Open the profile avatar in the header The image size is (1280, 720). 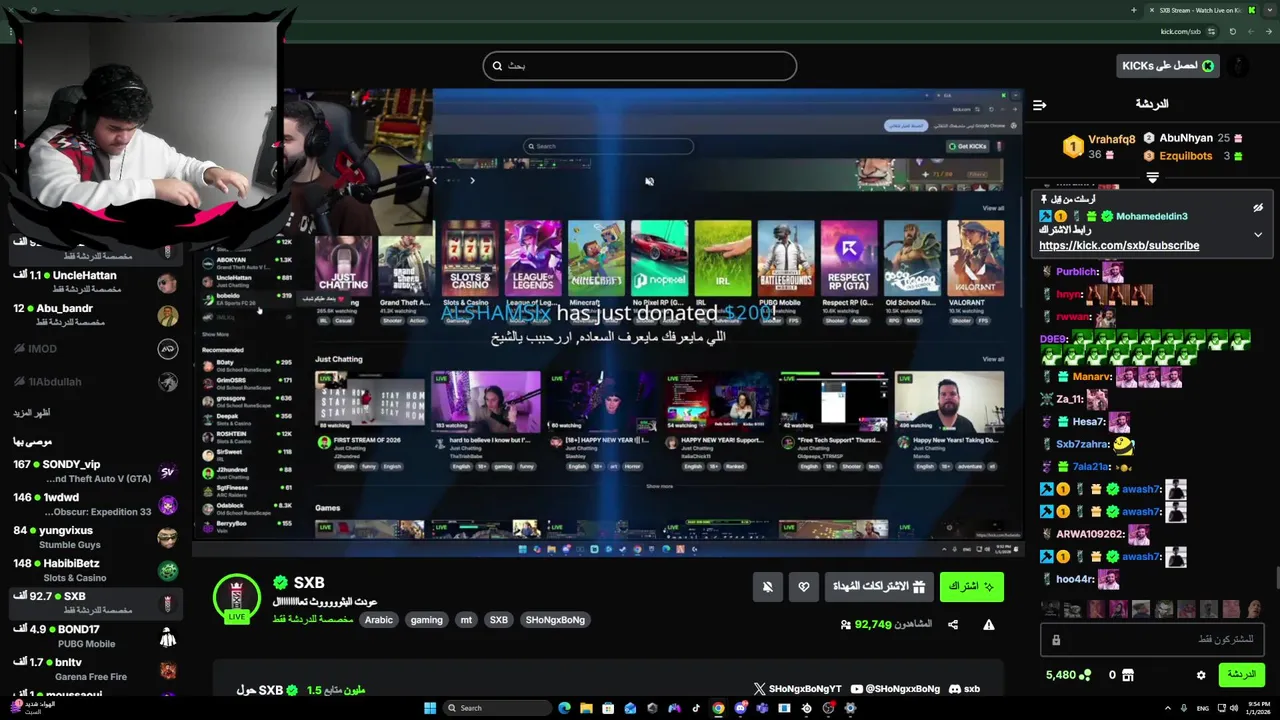[1239, 66]
